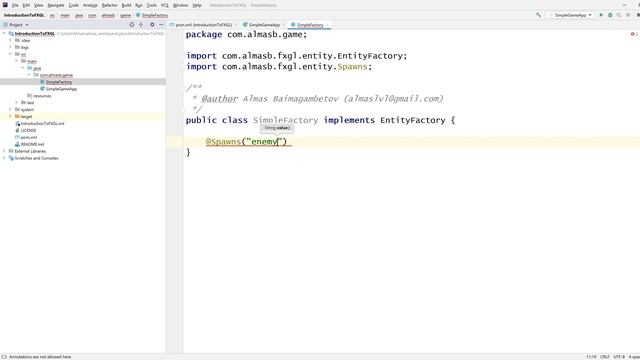Select IntroductionToFXGL.iml in project tree
The width and height of the screenshot is (640, 360).
[42, 123]
